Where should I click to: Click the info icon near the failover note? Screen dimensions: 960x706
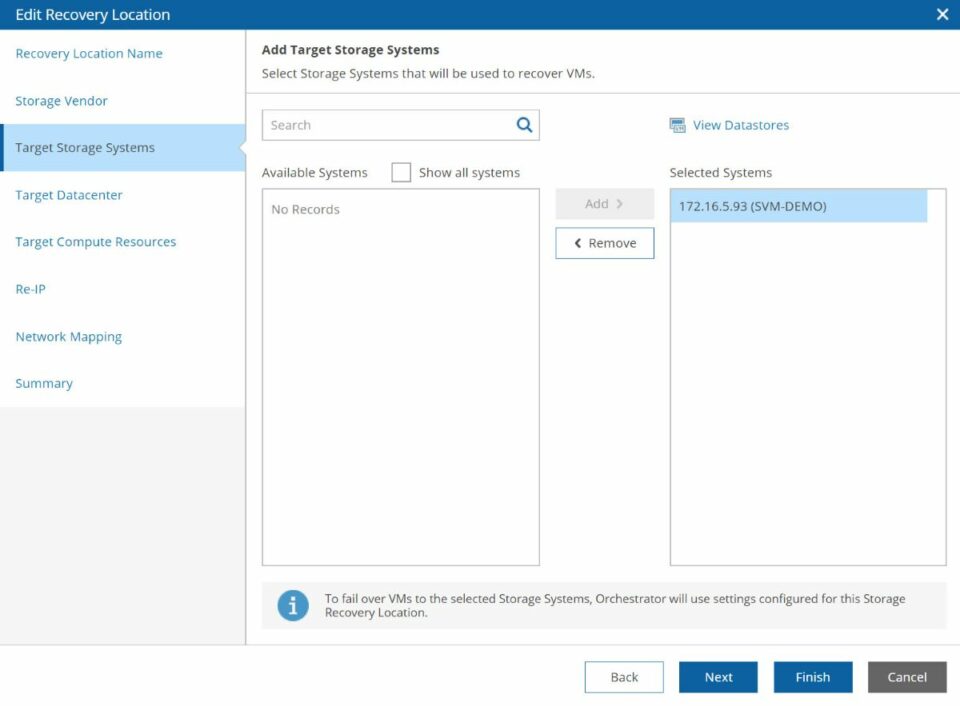click(291, 604)
